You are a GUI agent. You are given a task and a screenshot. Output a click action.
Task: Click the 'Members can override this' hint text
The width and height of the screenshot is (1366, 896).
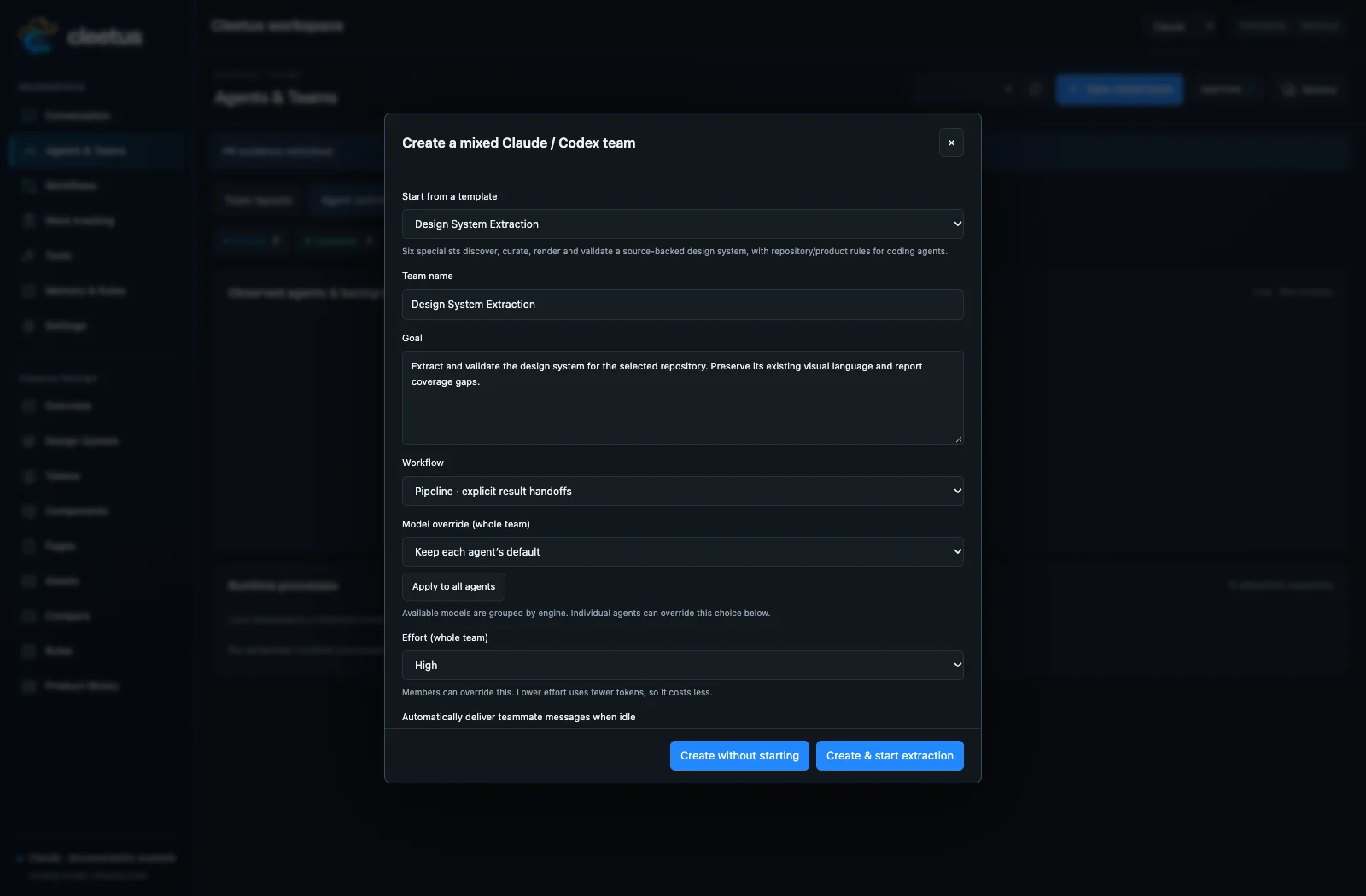pyautogui.click(x=557, y=692)
